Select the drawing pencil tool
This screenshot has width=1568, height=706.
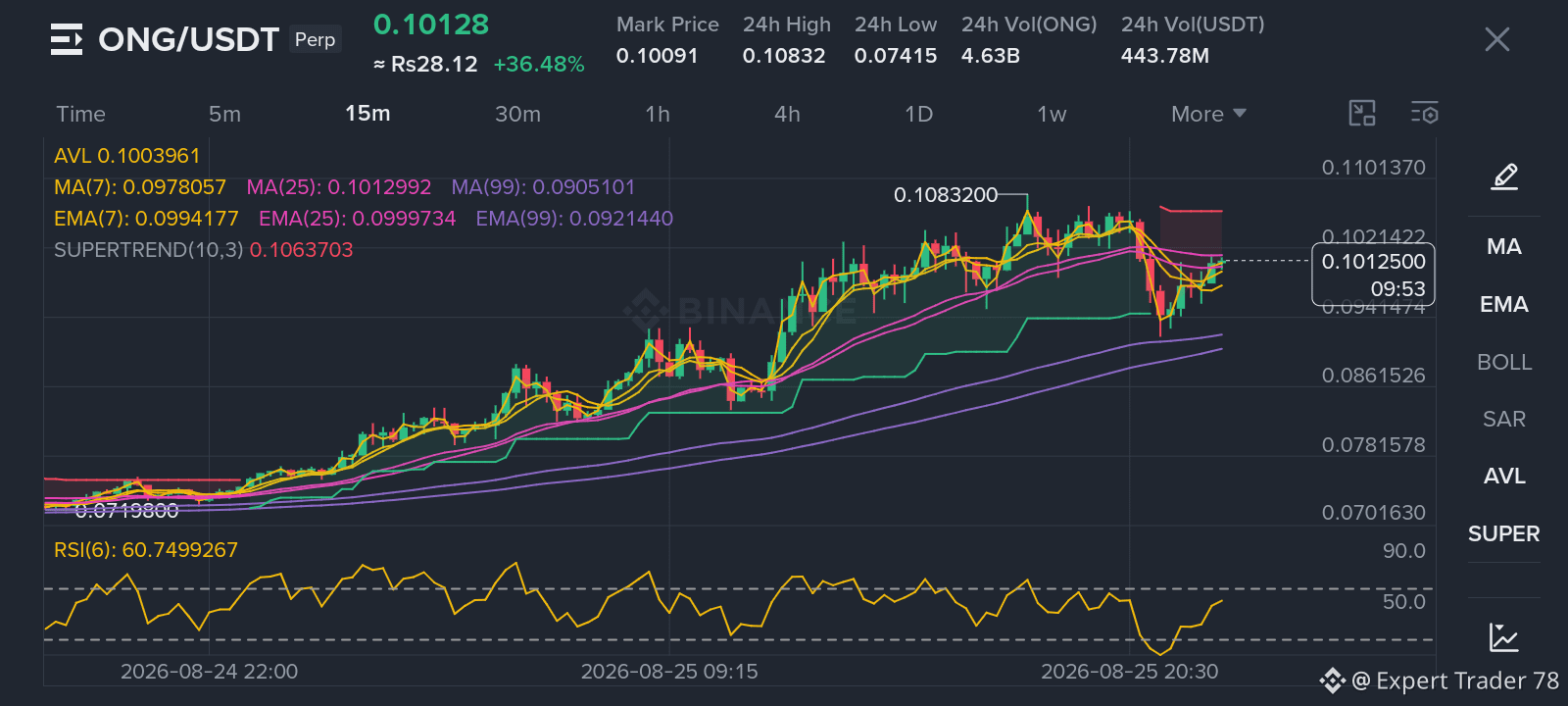pyautogui.click(x=1504, y=176)
